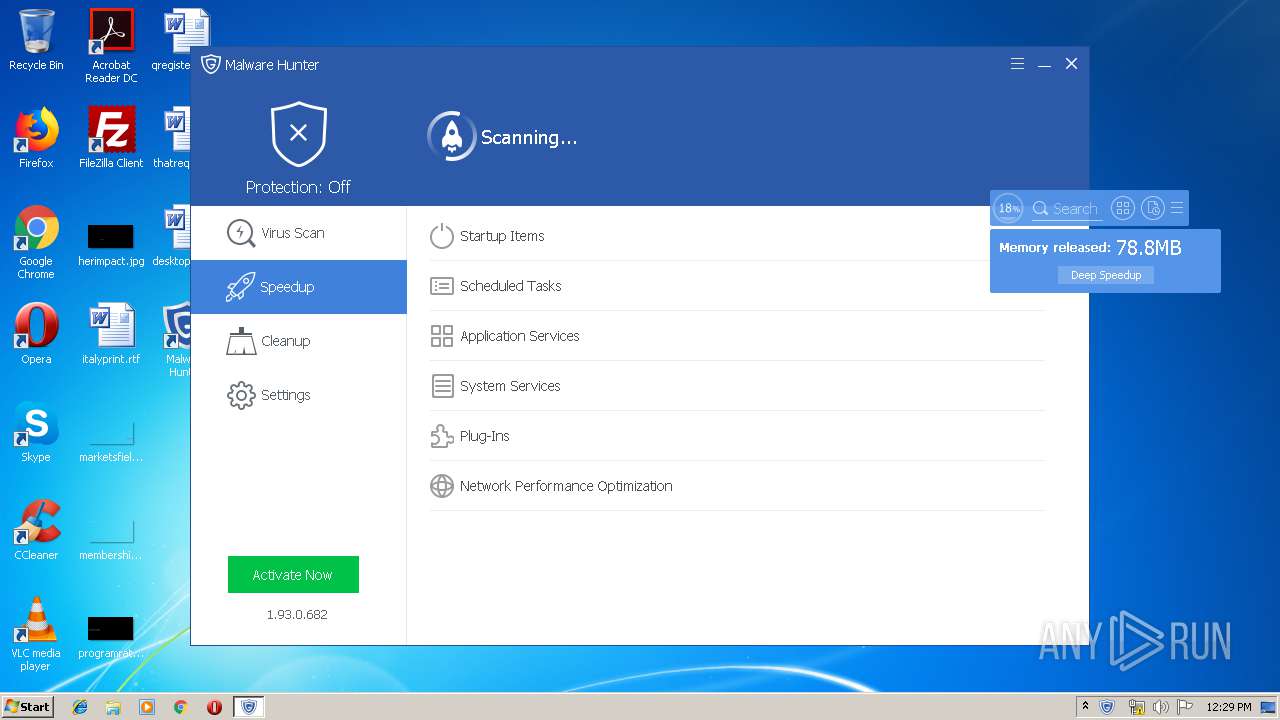Click the widget four-squares apps icon
This screenshot has width=1280, height=720.
click(x=1123, y=208)
